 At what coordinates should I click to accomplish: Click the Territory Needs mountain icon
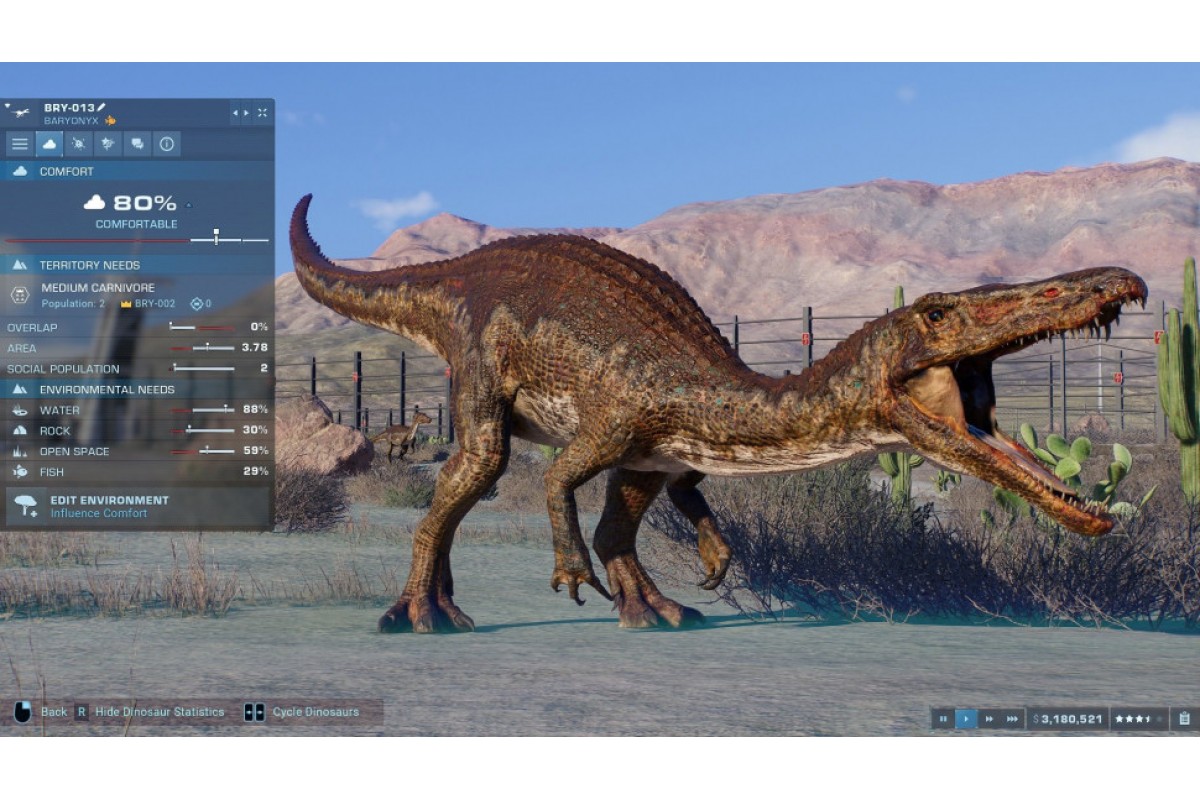tap(20, 265)
